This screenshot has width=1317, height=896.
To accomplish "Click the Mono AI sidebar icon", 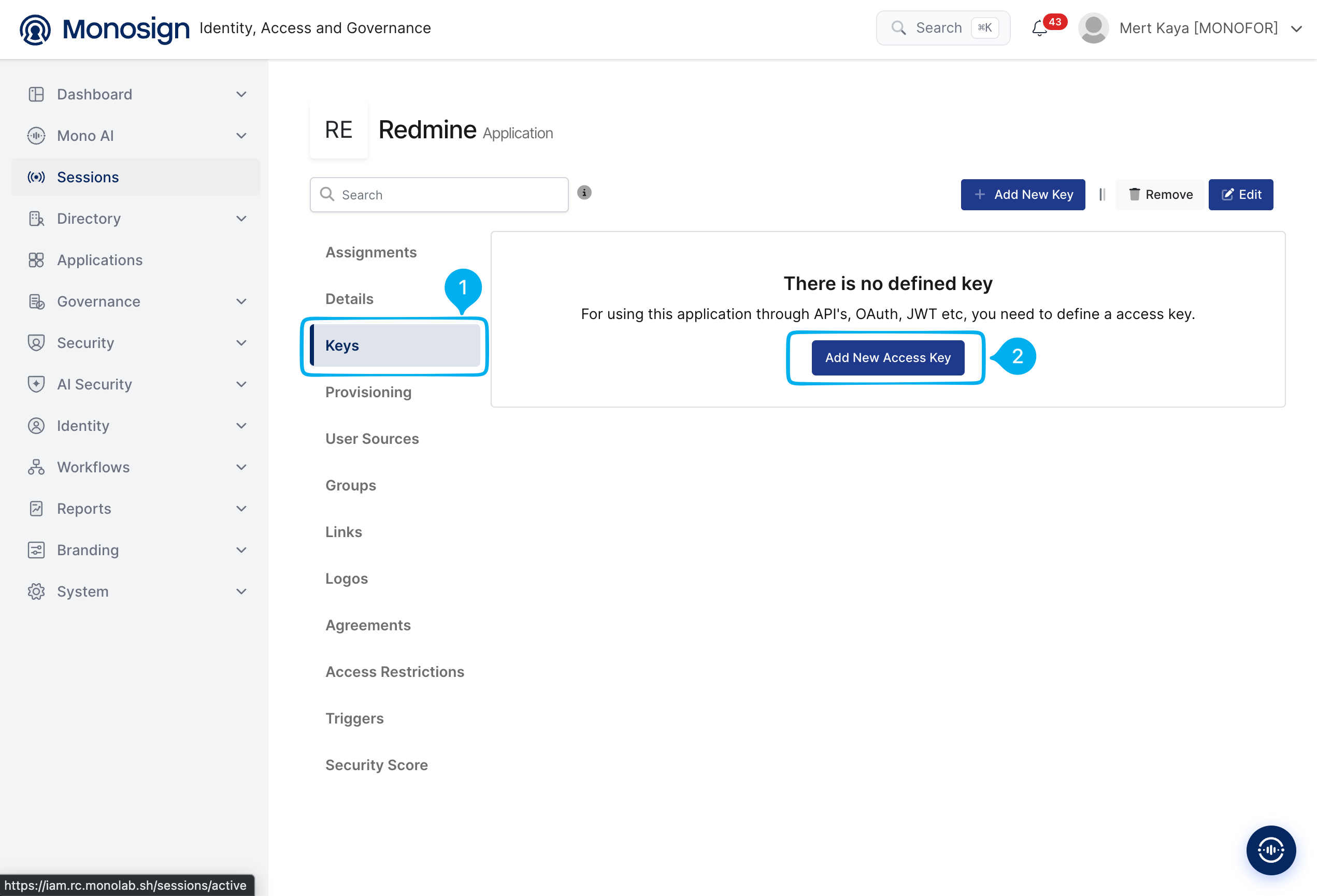I will [x=36, y=135].
